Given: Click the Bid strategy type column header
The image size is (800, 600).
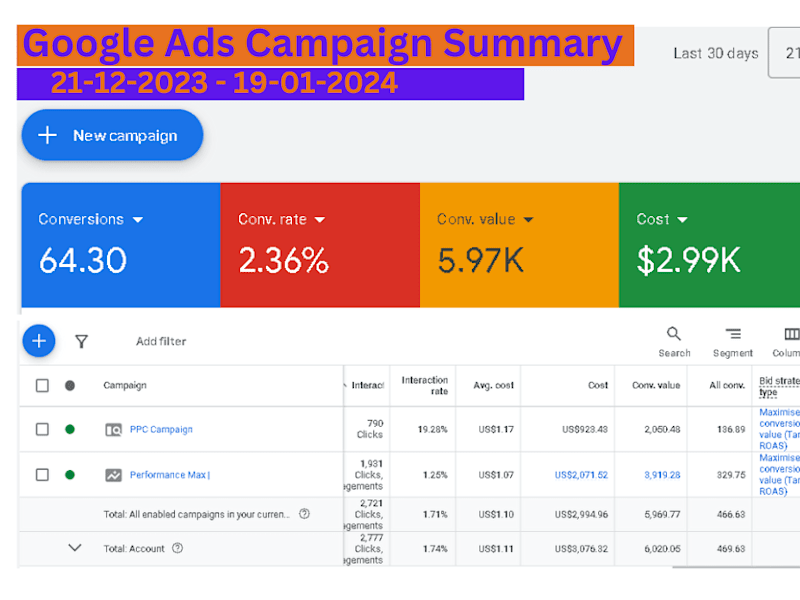Looking at the screenshot, I should [779, 386].
